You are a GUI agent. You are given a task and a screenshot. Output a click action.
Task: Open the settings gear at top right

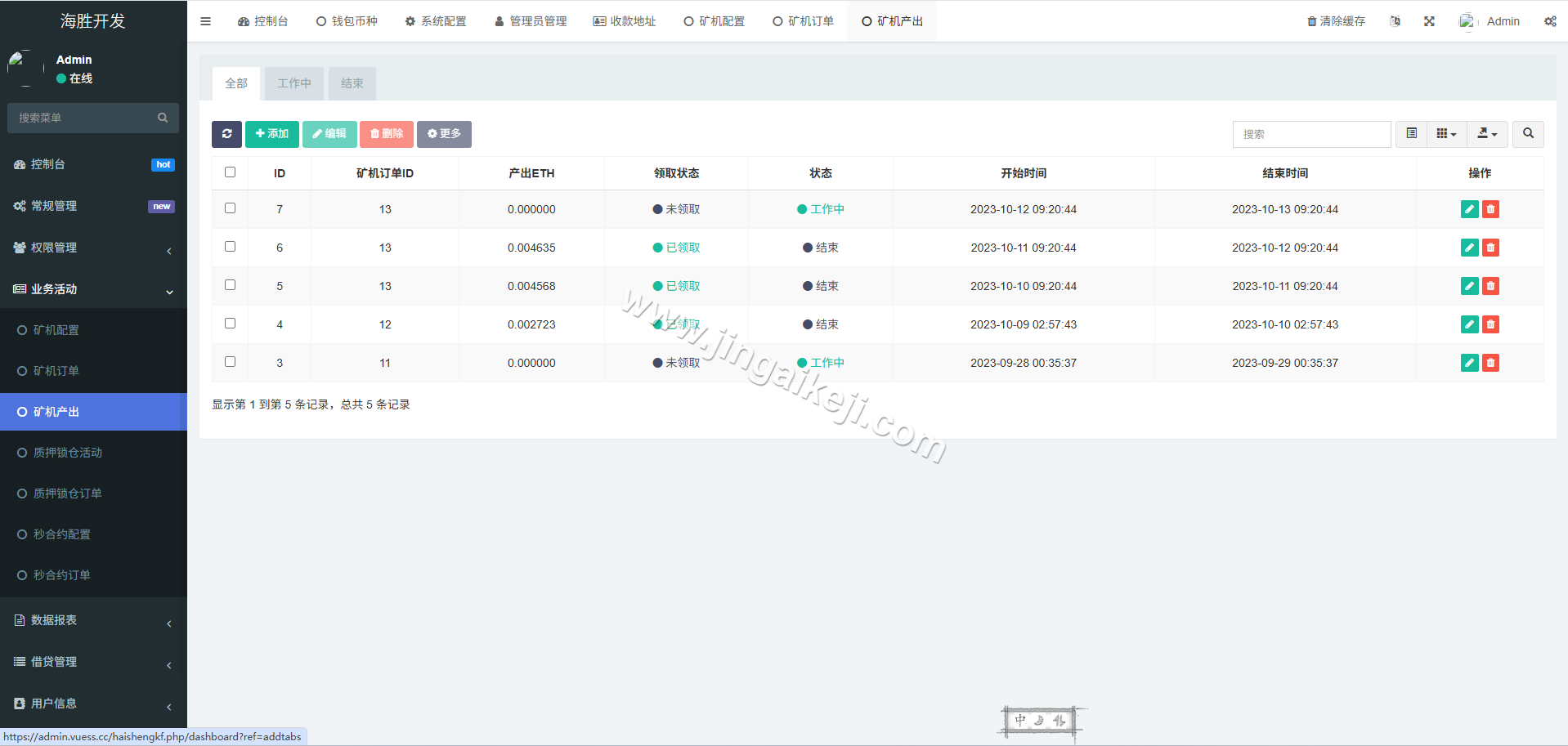coord(1550,20)
